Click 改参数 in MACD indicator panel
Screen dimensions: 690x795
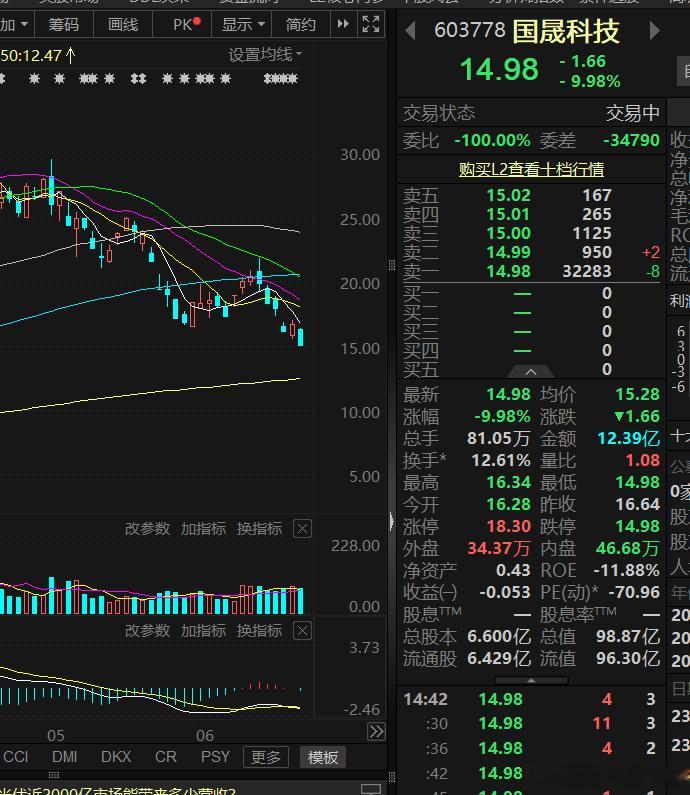(148, 630)
